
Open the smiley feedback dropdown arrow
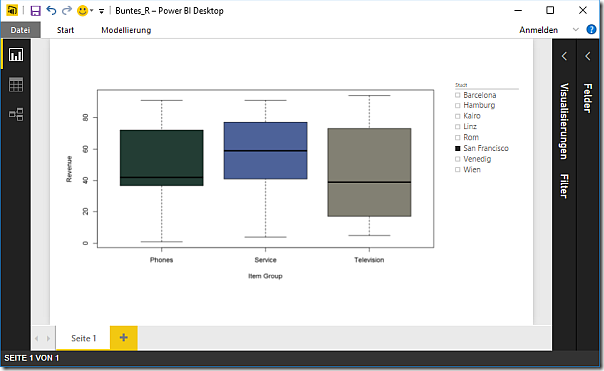tap(92, 11)
